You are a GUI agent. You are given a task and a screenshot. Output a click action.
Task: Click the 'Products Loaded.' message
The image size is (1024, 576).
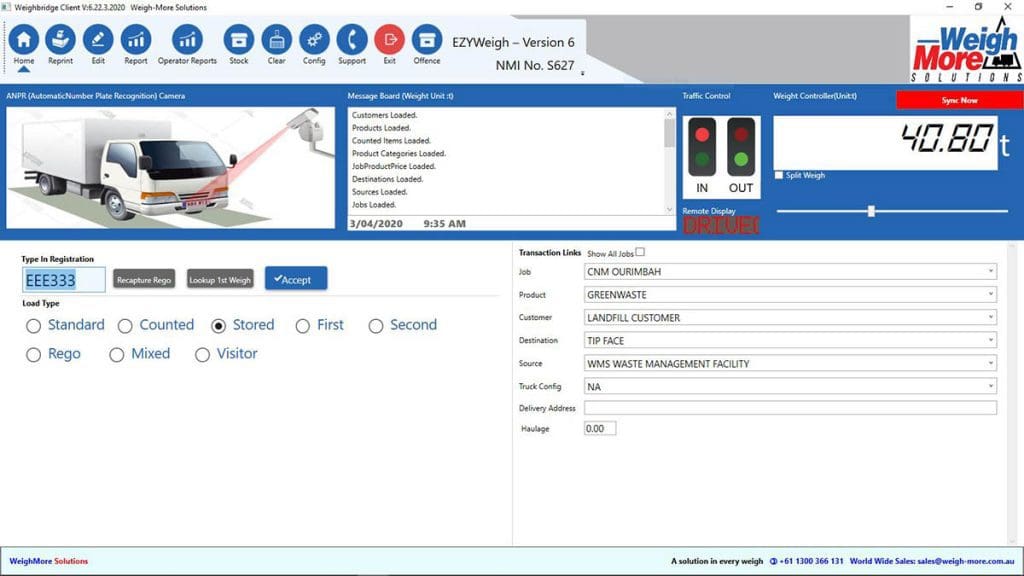pos(381,128)
